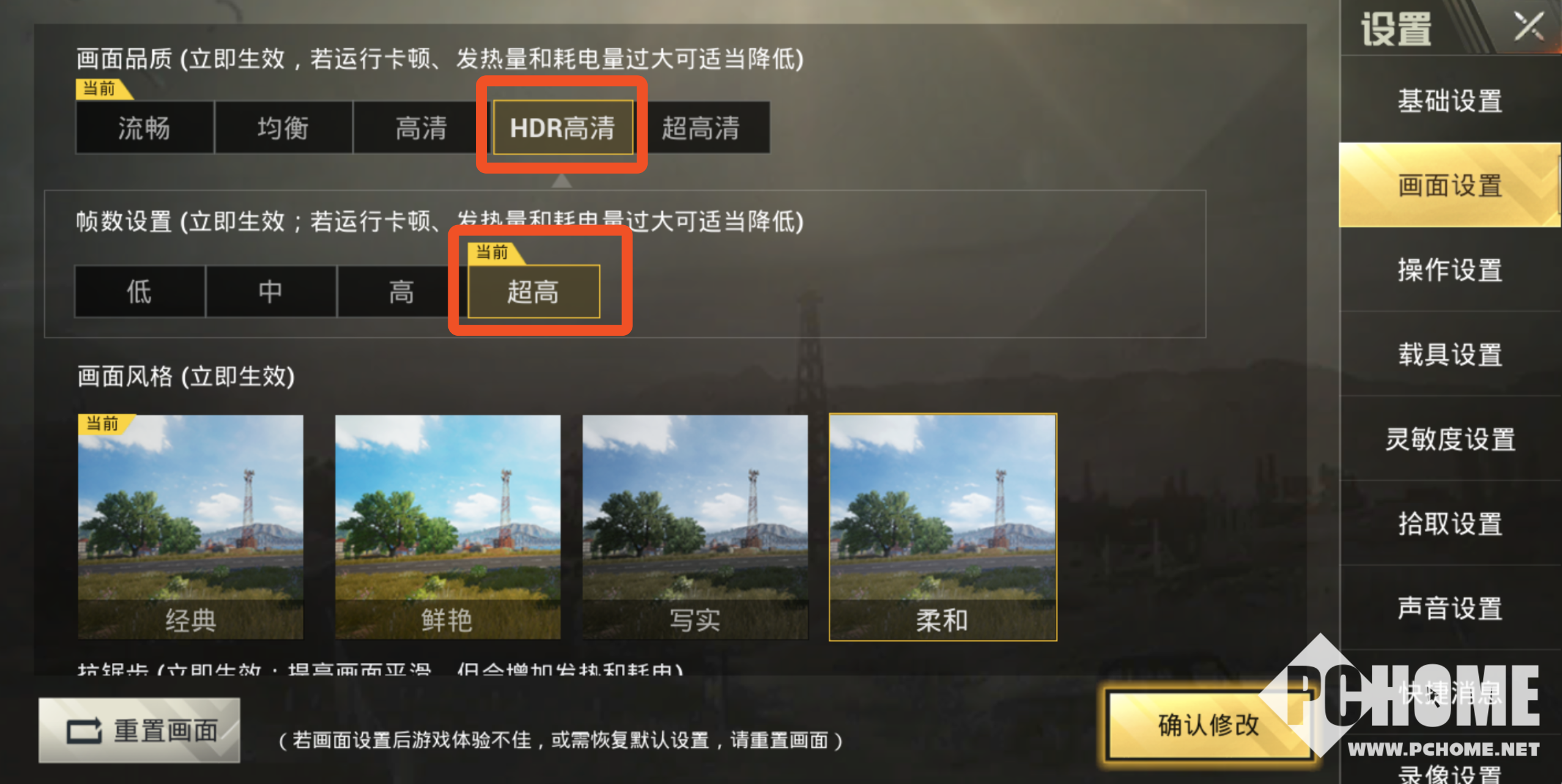Screen dimensions: 1562x784
Task: Go to 灵敏度设置 tab
Action: point(1450,439)
